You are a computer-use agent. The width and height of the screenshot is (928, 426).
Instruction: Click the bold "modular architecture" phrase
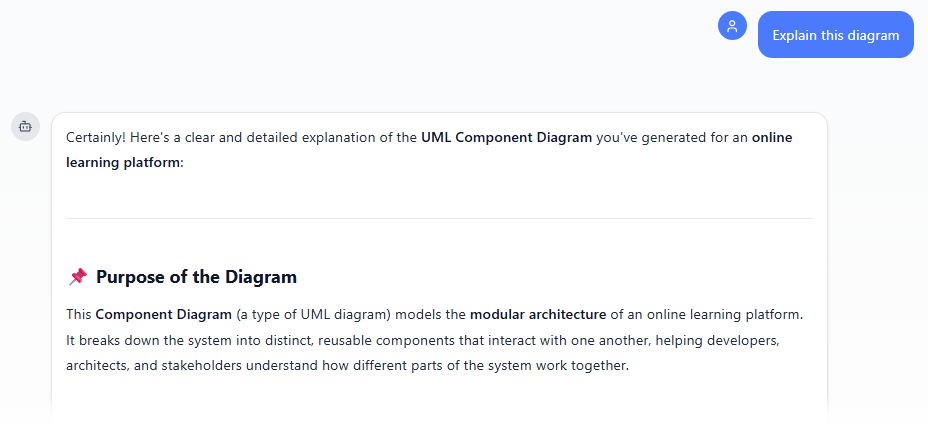click(538, 314)
